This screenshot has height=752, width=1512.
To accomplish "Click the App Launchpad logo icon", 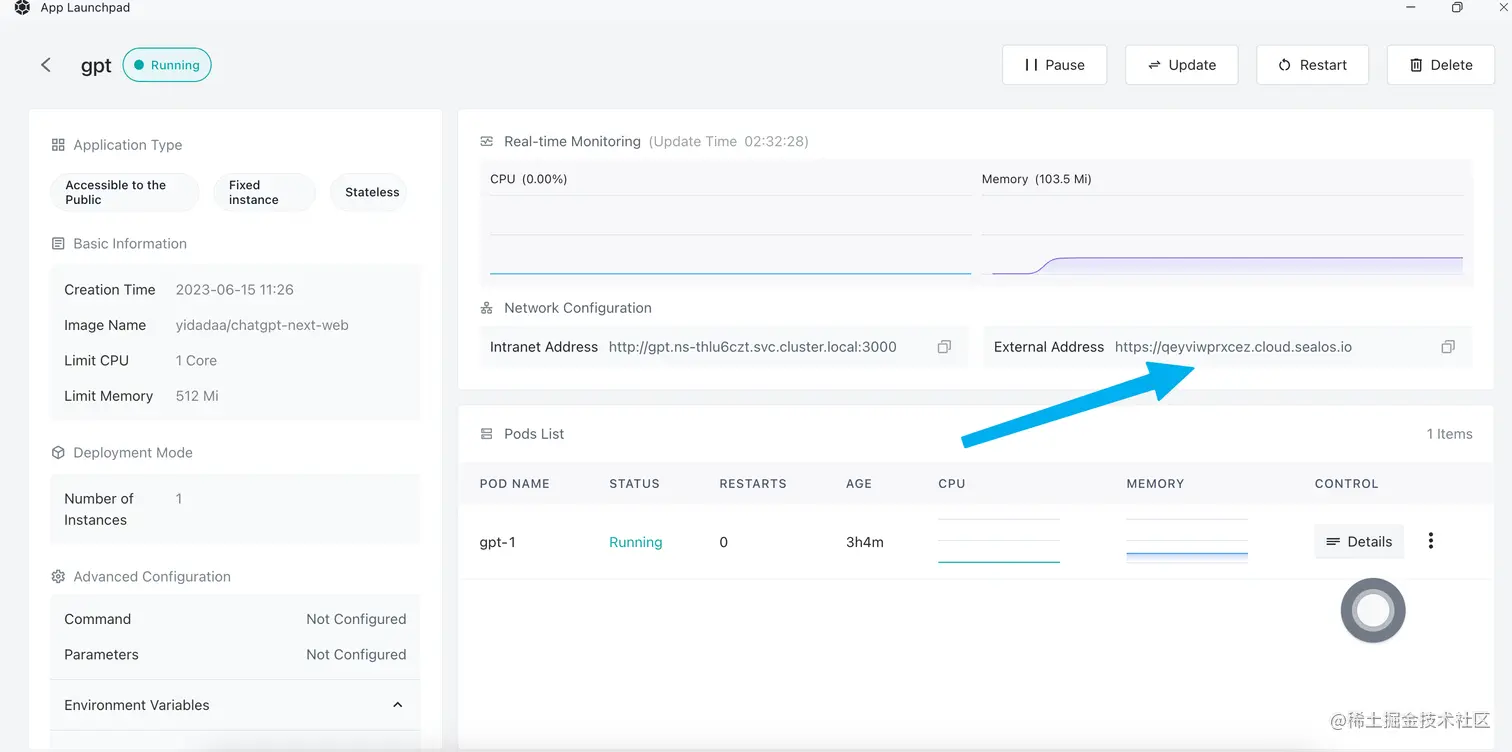I will click(x=22, y=8).
